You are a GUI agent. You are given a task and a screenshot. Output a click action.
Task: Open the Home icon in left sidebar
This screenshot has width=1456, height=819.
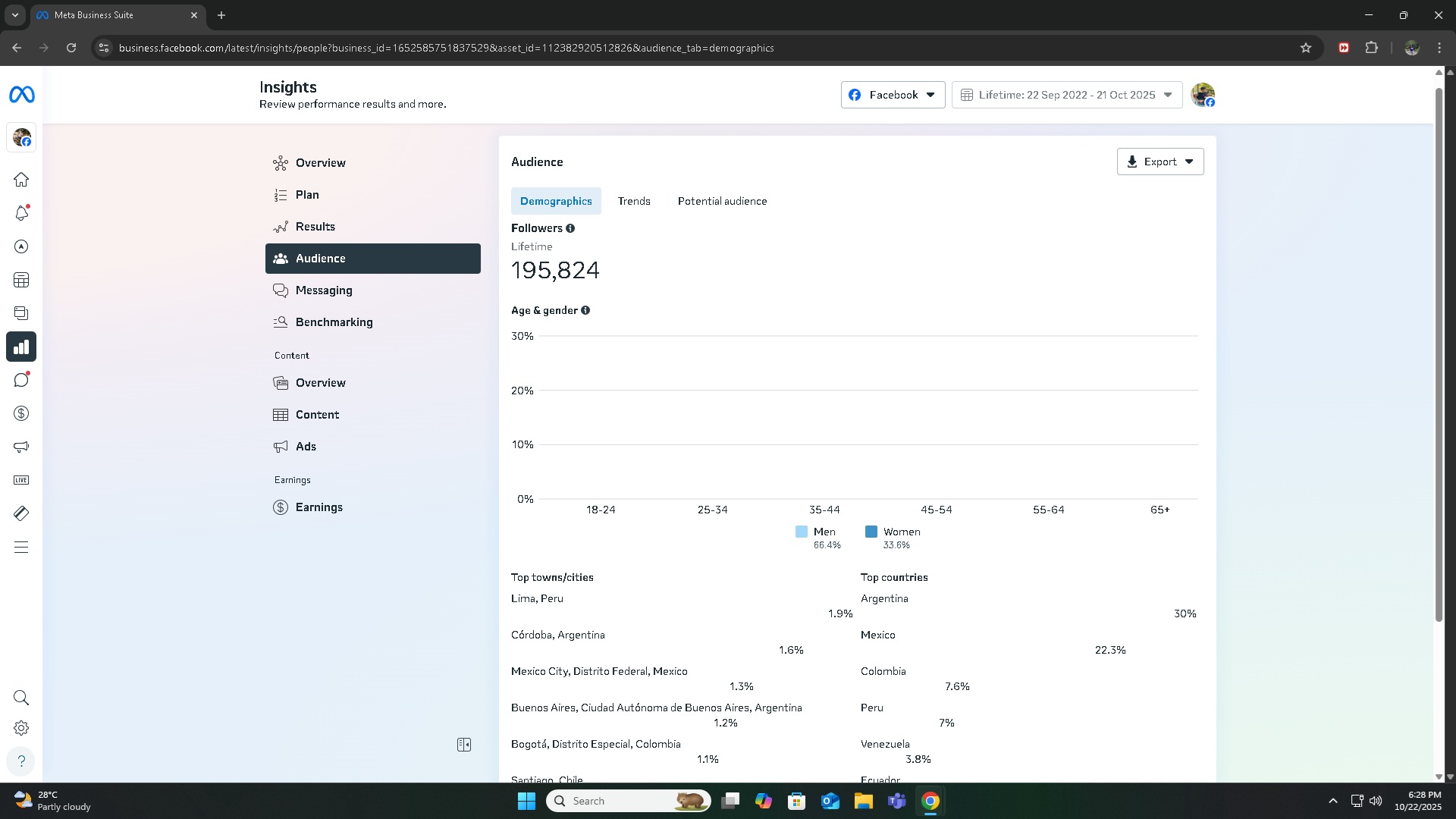click(x=21, y=180)
